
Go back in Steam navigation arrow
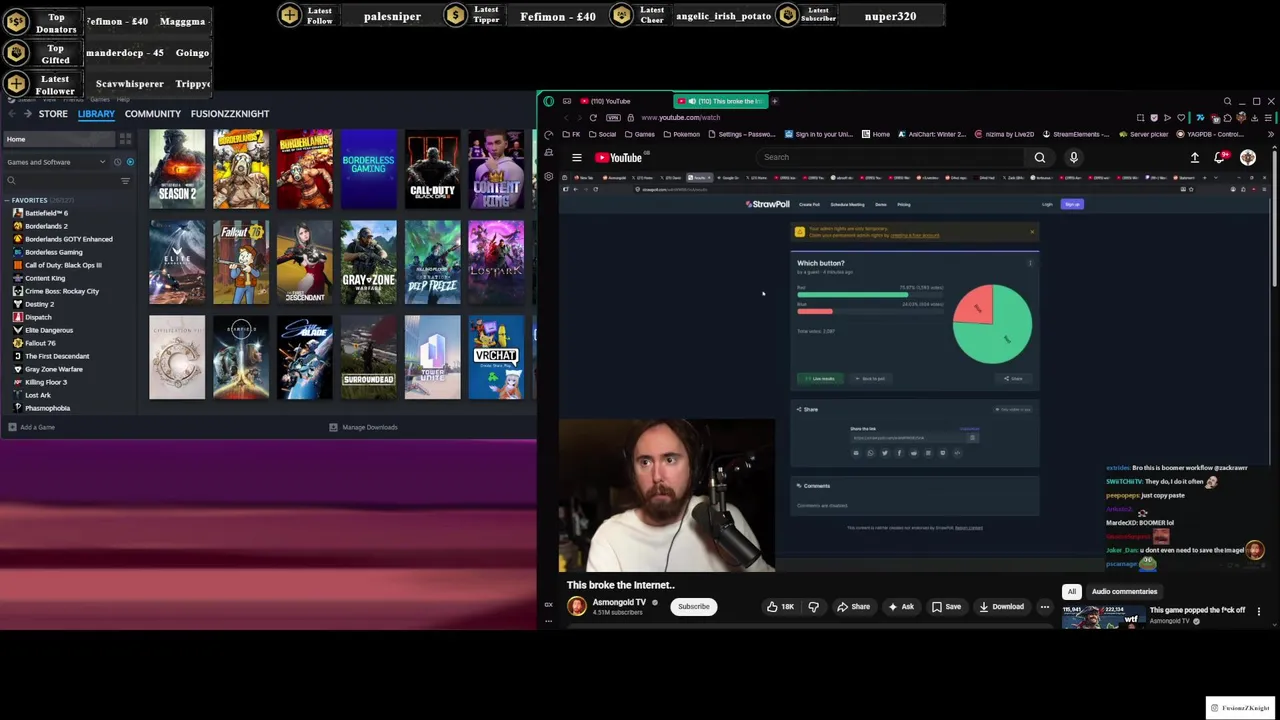[12, 114]
